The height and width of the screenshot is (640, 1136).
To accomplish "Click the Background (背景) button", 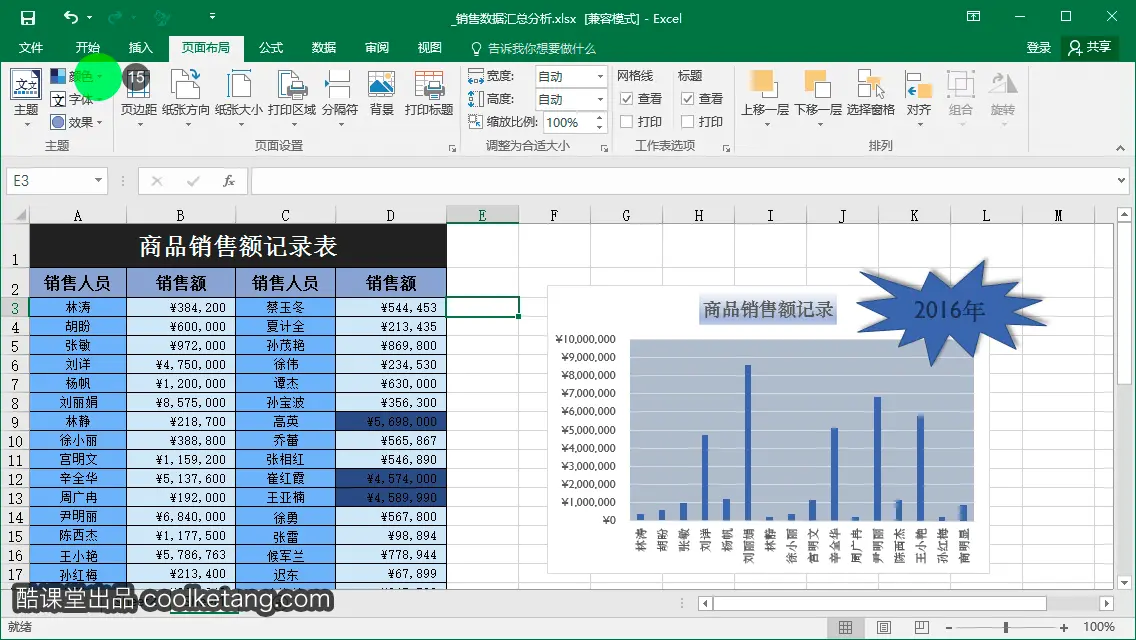I will click(381, 94).
